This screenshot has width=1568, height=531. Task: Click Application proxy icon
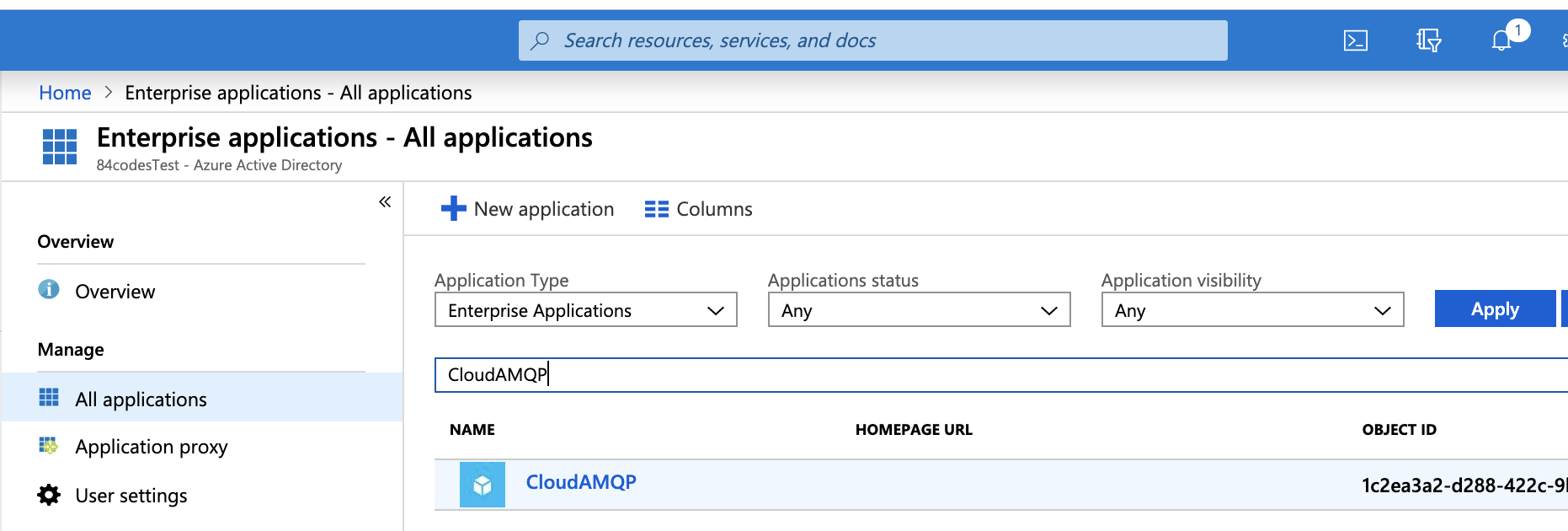(49, 445)
